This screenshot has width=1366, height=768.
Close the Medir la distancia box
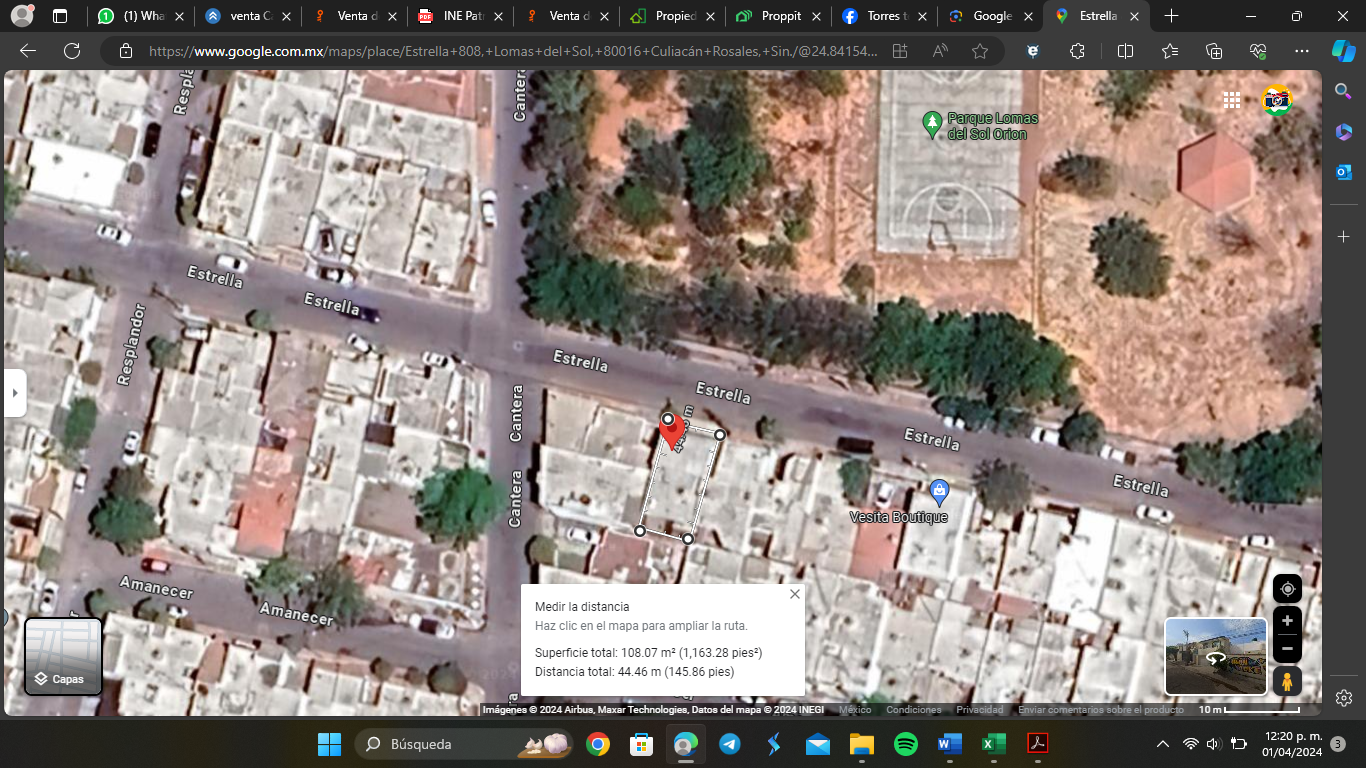pos(795,594)
